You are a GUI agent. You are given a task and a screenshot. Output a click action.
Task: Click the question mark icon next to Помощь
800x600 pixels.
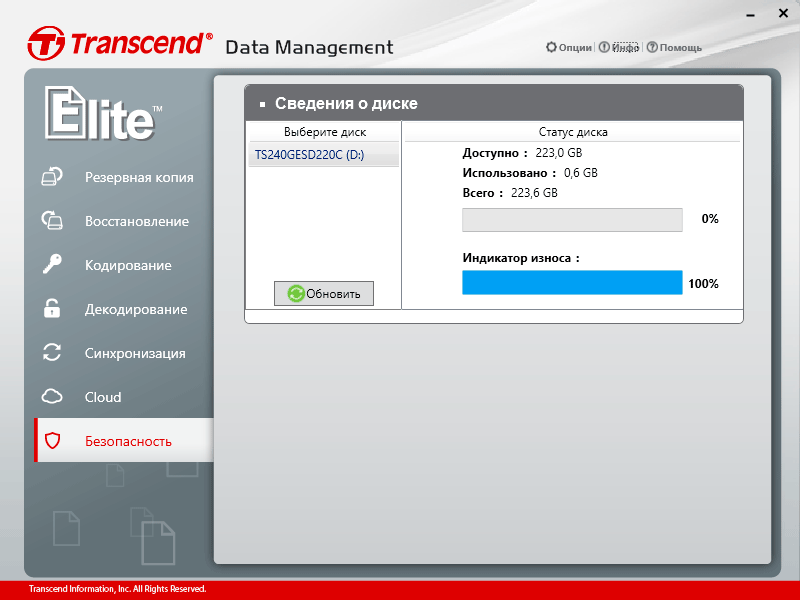click(x=652, y=47)
